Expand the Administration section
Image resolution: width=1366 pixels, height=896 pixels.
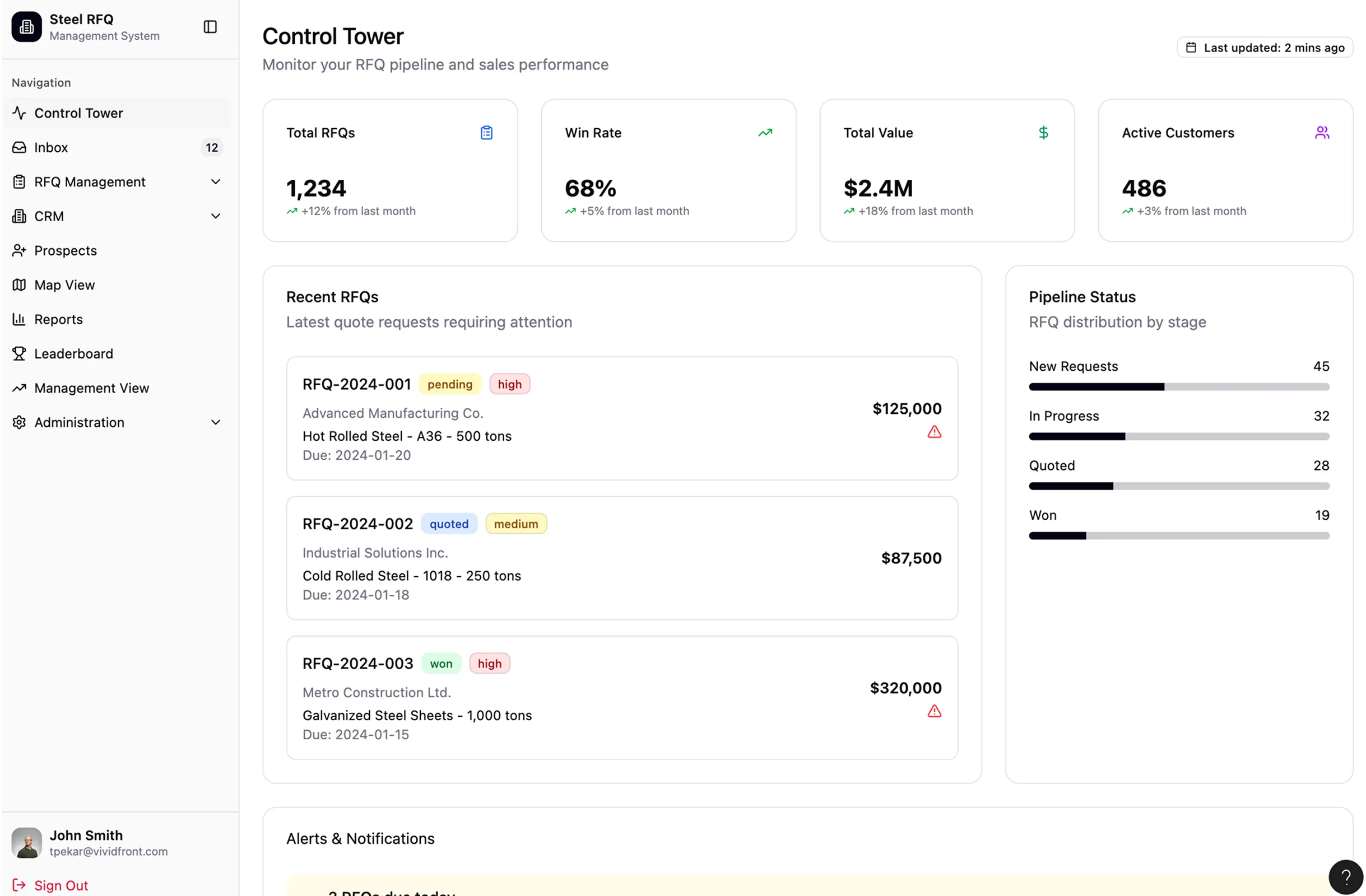tap(215, 423)
